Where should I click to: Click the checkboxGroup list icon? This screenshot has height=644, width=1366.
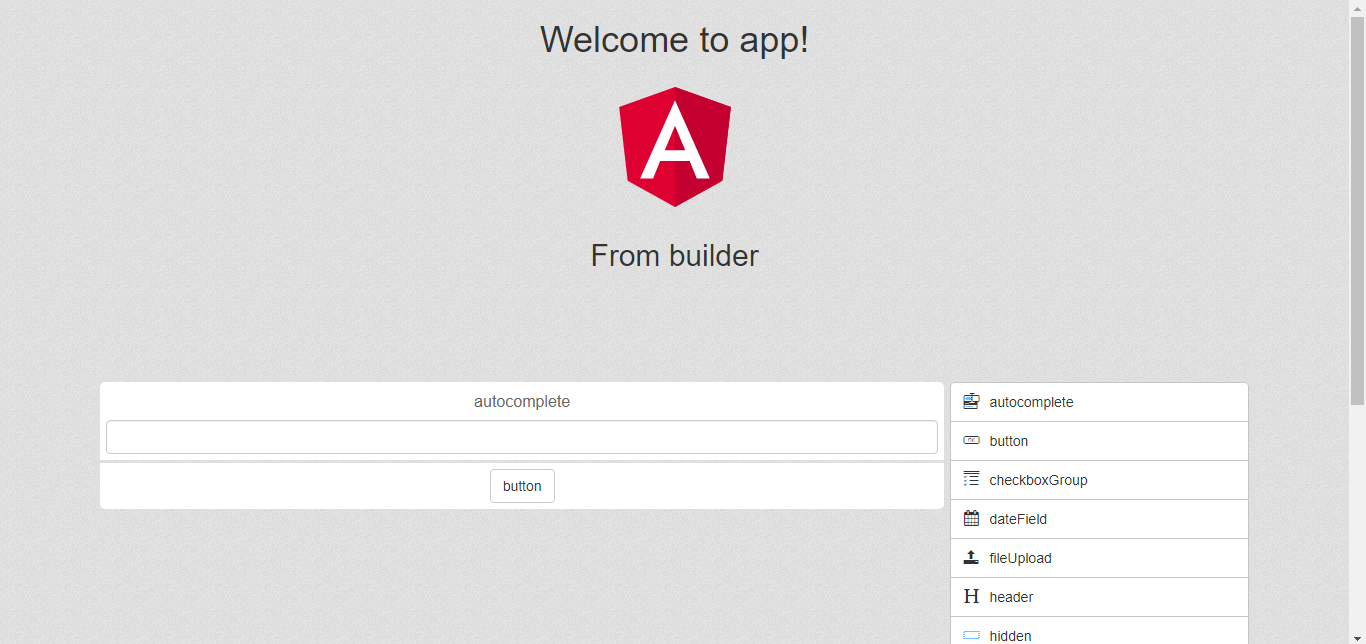(971, 480)
